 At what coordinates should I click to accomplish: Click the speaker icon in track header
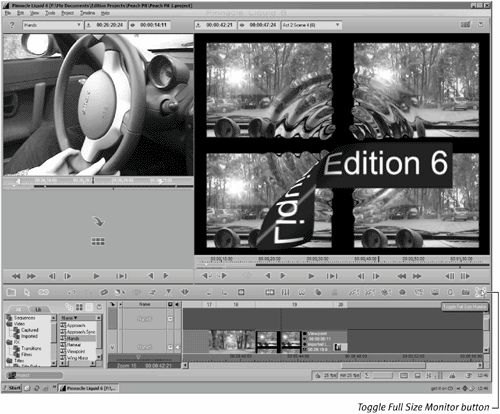click(177, 304)
